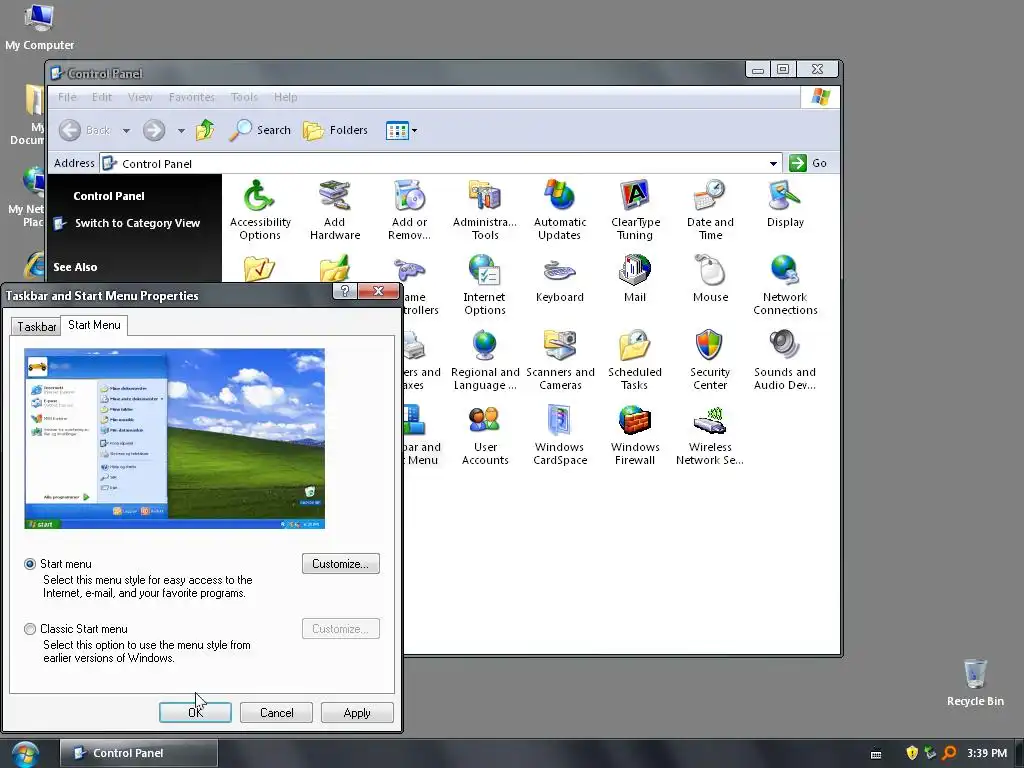The width and height of the screenshot is (1024, 768).
Task: Open Date and Time icon
Action: 710,210
